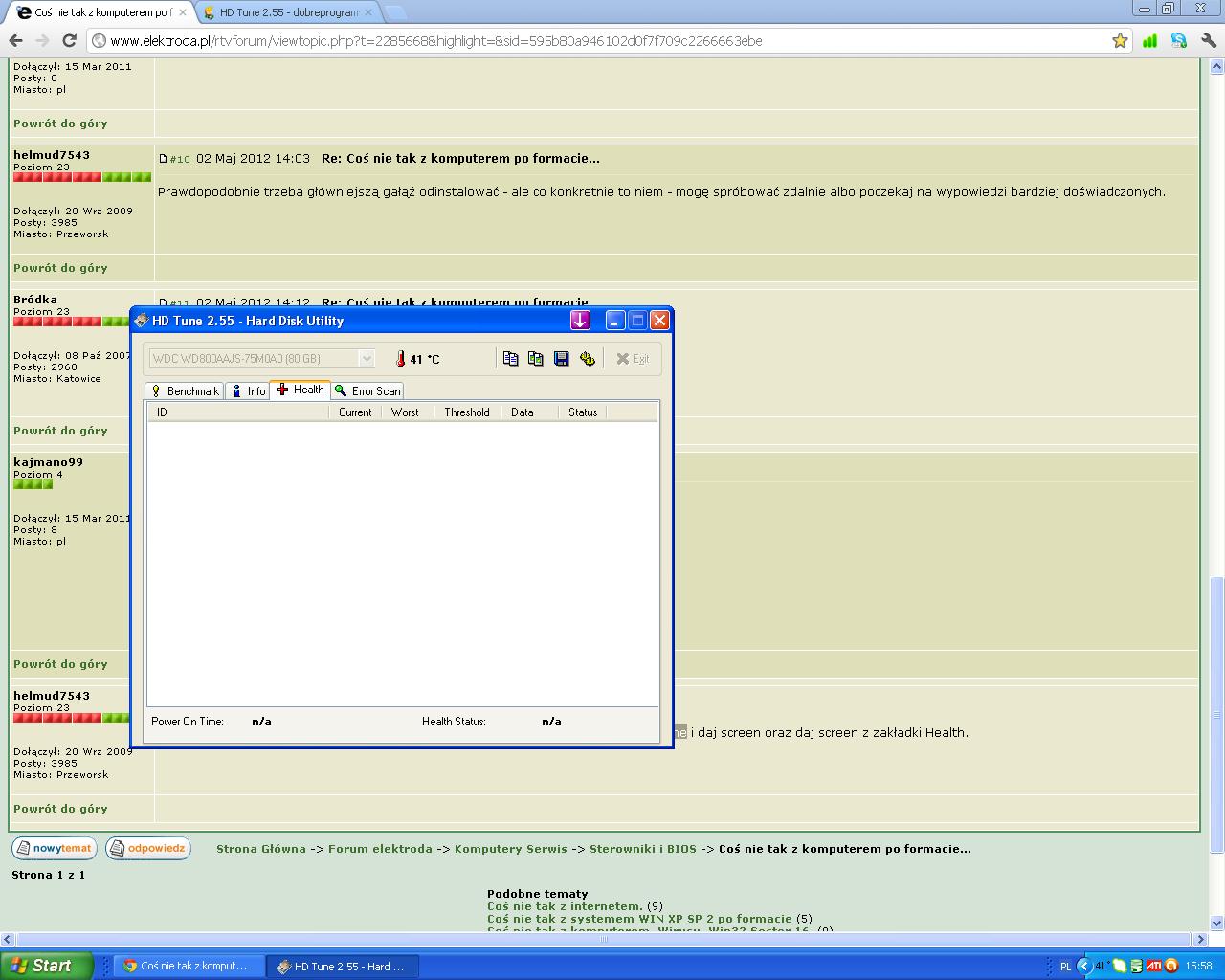This screenshot has height=980, width=1225.
Task: Click the floppy disk save icon in HD Tune
Action: coord(562,359)
